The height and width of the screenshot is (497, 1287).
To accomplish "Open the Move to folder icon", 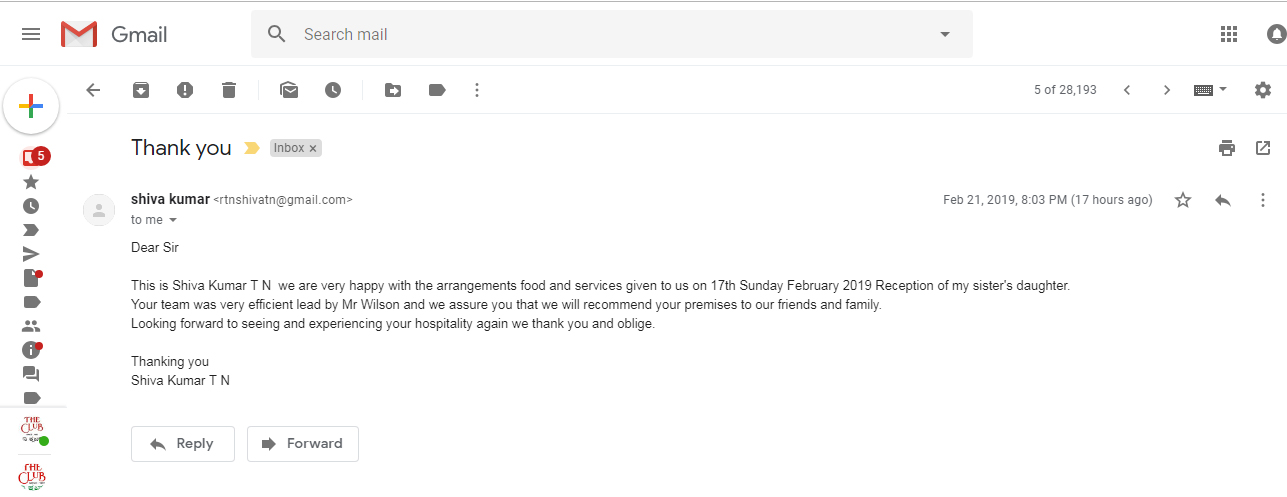I will [x=393, y=90].
